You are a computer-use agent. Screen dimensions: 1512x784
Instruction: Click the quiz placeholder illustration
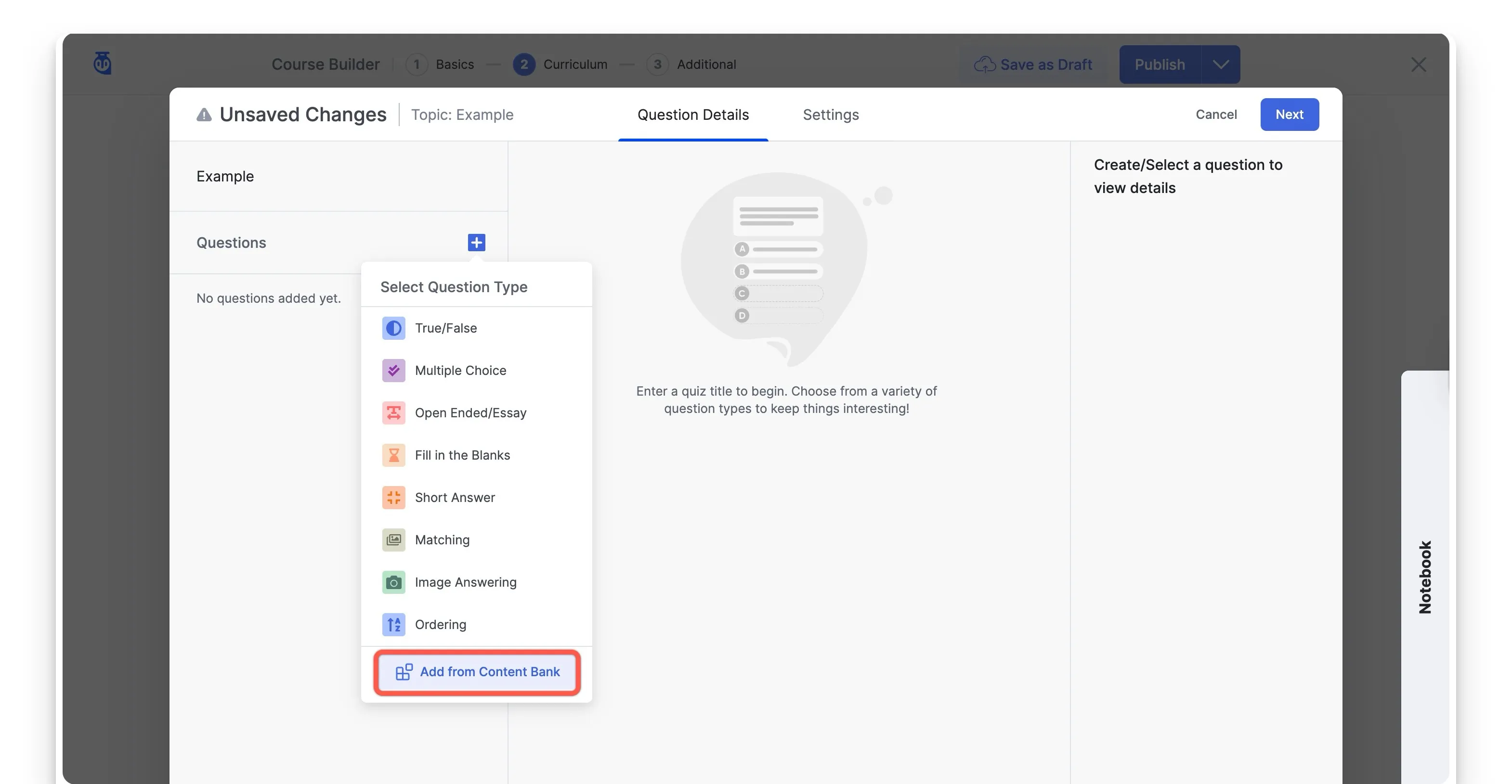pyautogui.click(x=786, y=270)
